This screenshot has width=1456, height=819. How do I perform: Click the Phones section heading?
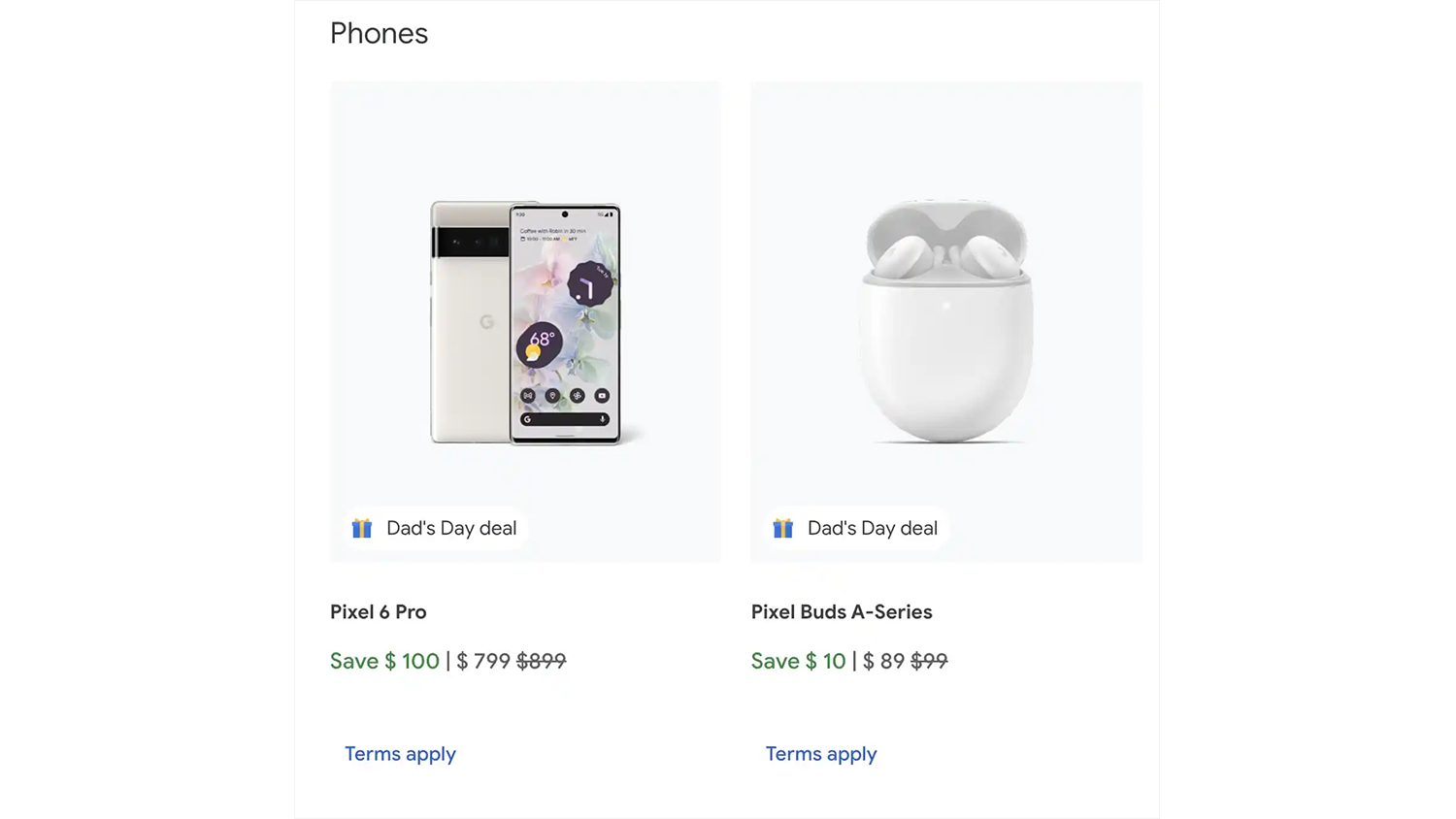(x=379, y=33)
